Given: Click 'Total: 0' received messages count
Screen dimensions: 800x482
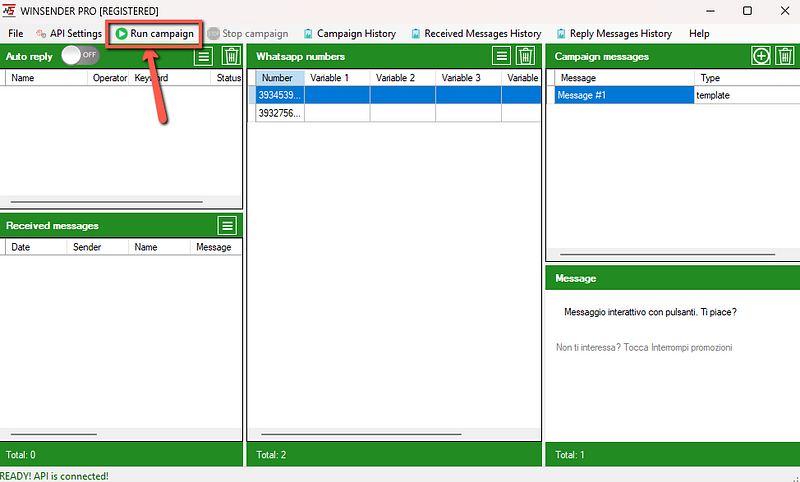Looking at the screenshot, I should (20, 454).
